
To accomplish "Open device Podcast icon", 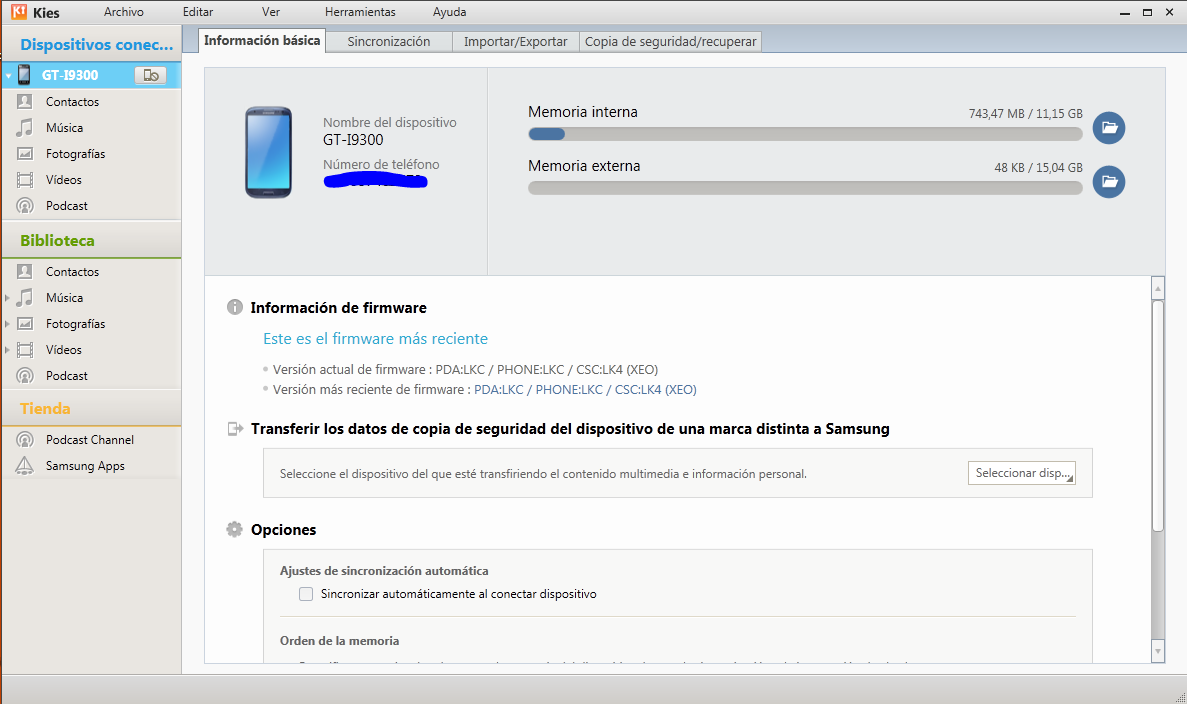I will [25, 206].
